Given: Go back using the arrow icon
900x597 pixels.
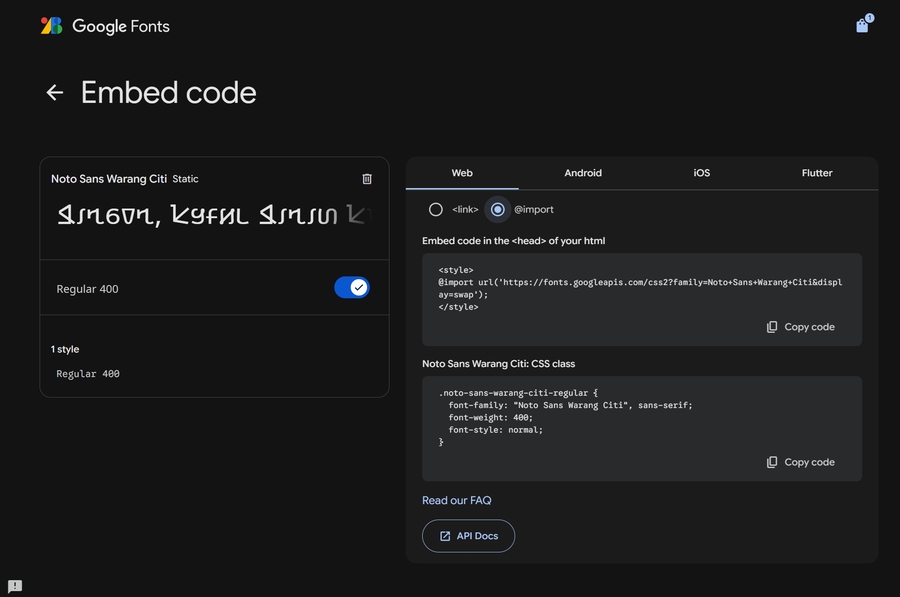Looking at the screenshot, I should [55, 93].
